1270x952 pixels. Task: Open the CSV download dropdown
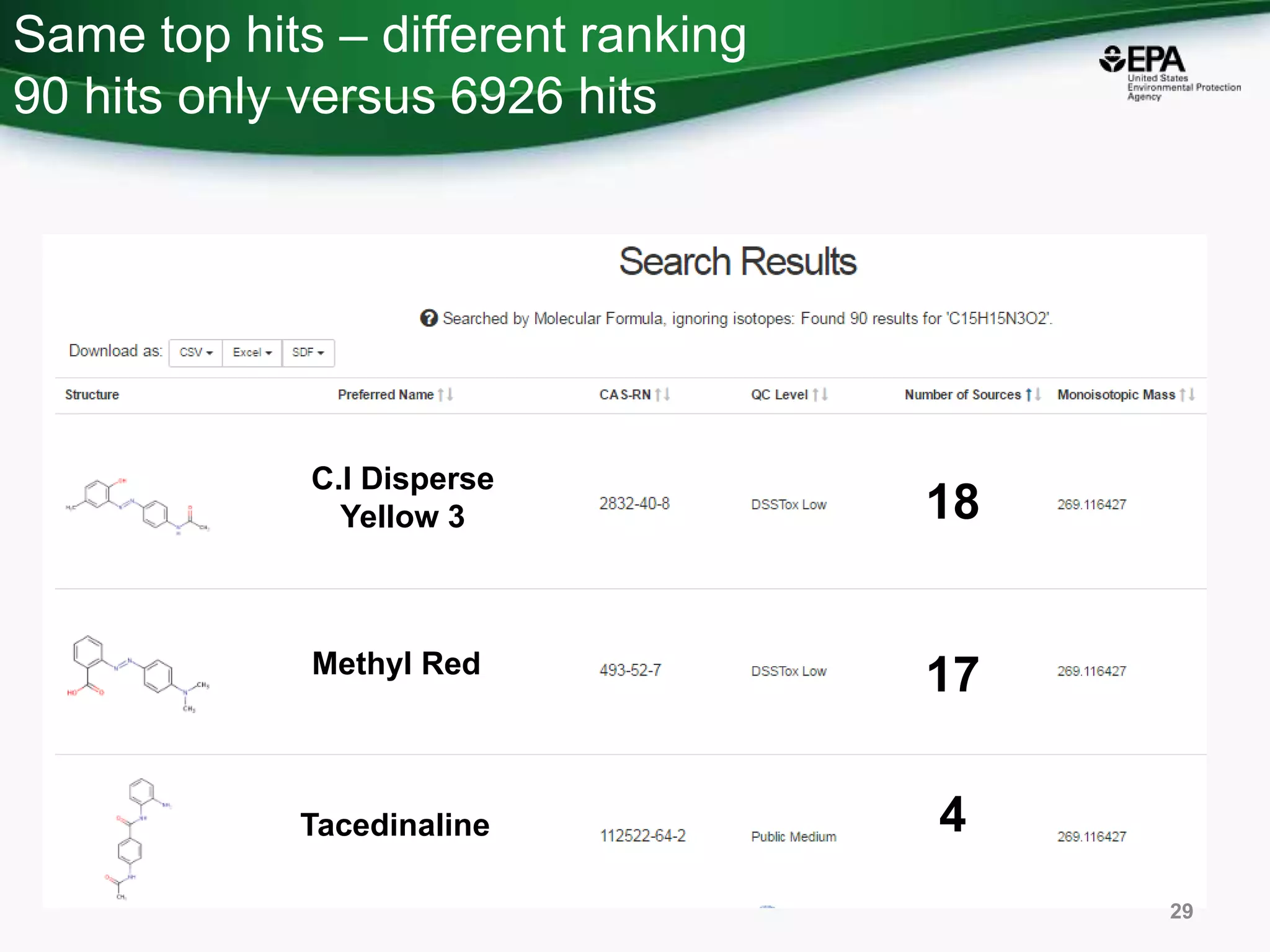pyautogui.click(x=196, y=353)
